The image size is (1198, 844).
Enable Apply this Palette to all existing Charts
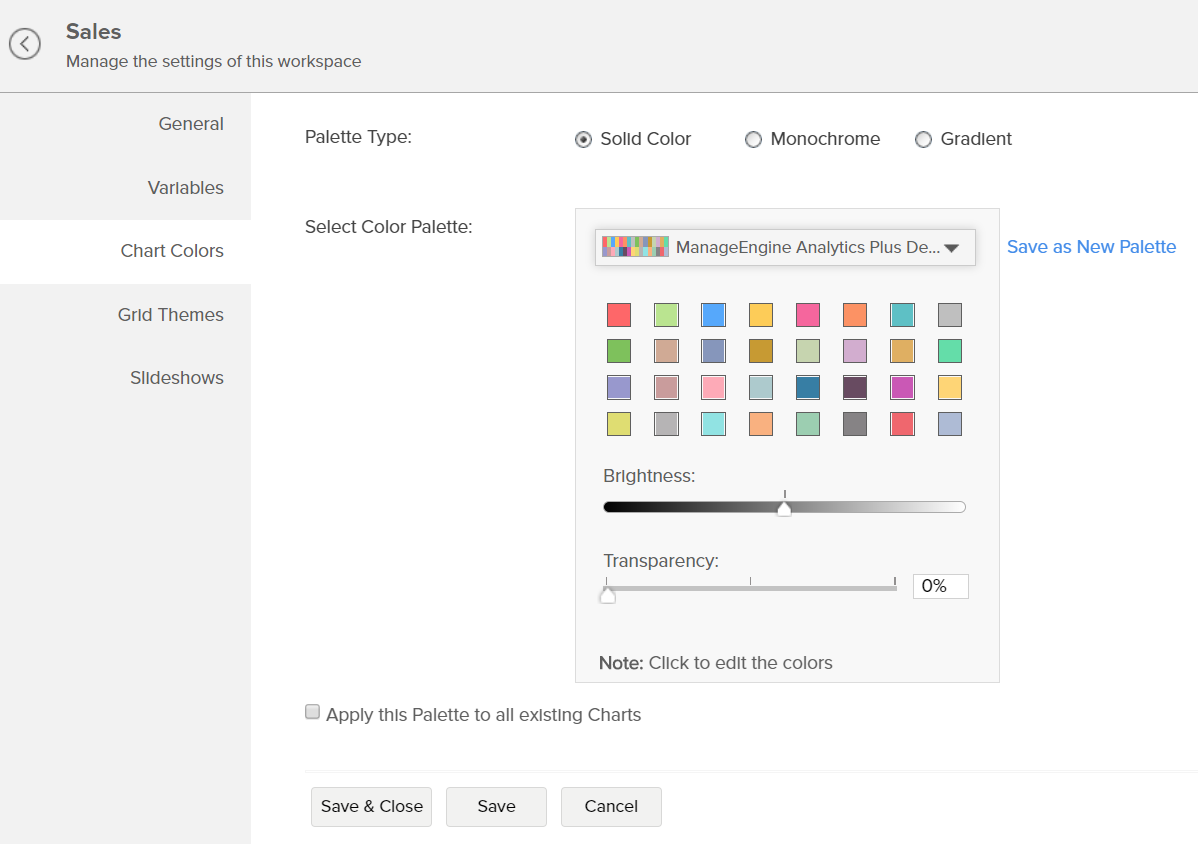click(312, 711)
